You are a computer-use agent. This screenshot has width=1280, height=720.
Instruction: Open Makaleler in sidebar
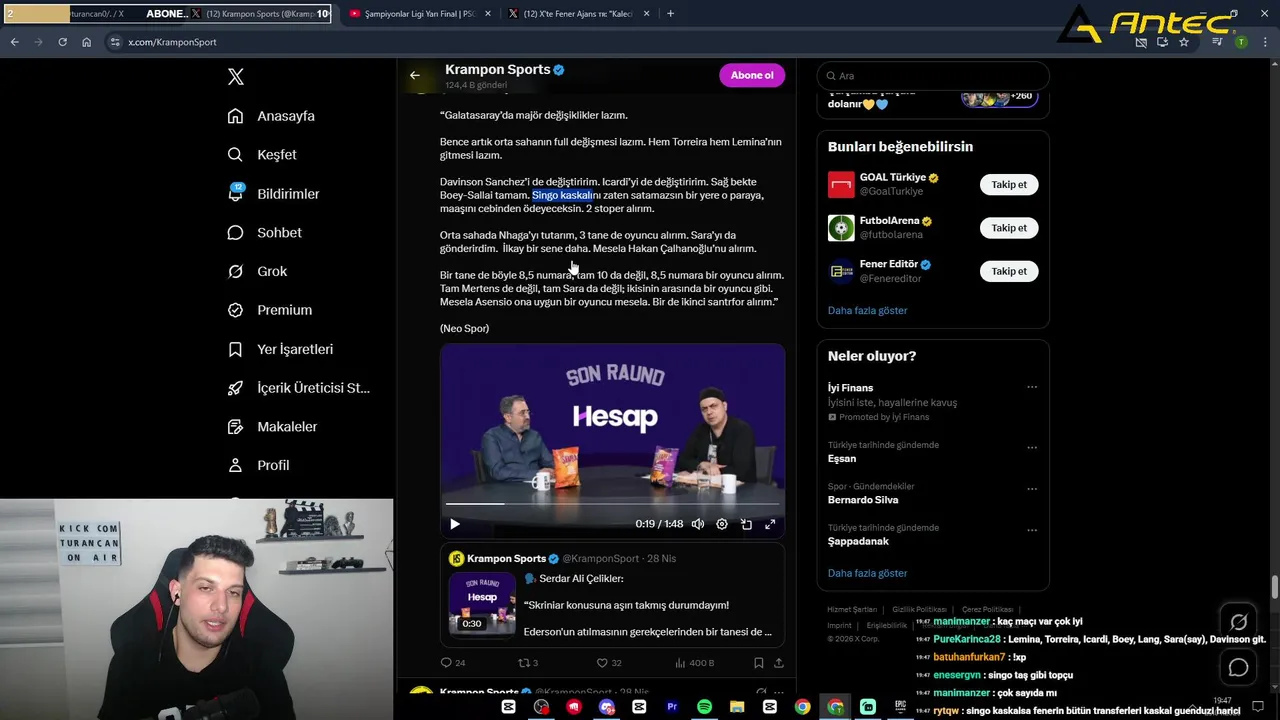[272, 427]
